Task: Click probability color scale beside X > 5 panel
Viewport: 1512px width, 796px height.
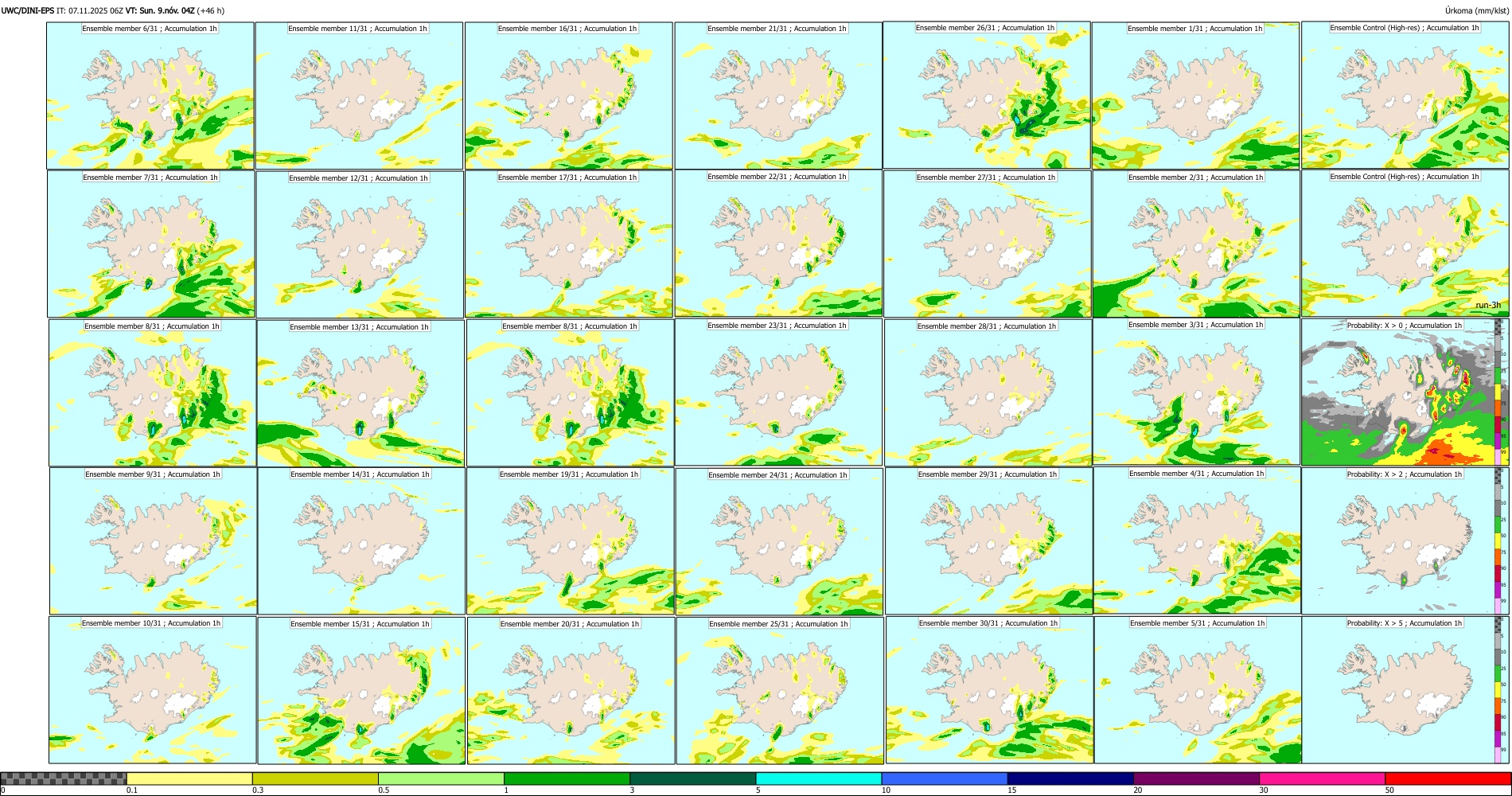Action: [1498, 689]
